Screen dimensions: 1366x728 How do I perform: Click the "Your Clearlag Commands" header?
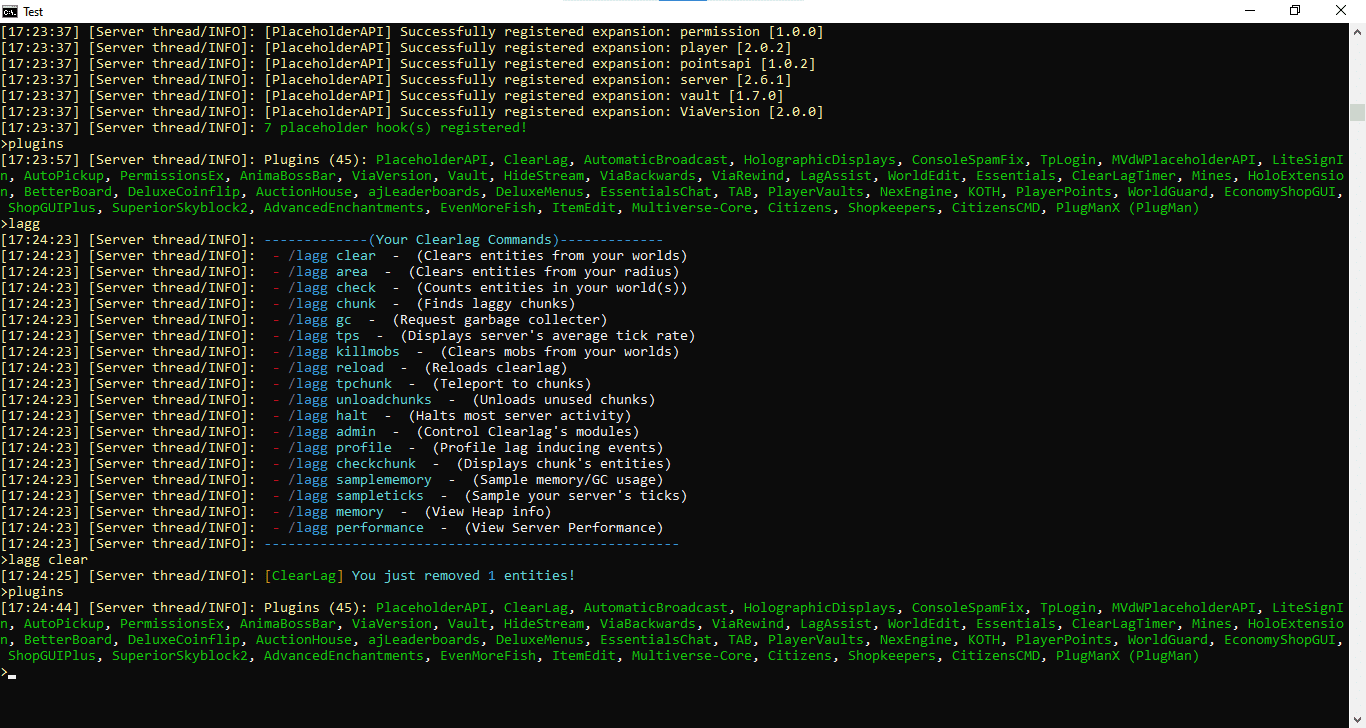click(x=463, y=240)
